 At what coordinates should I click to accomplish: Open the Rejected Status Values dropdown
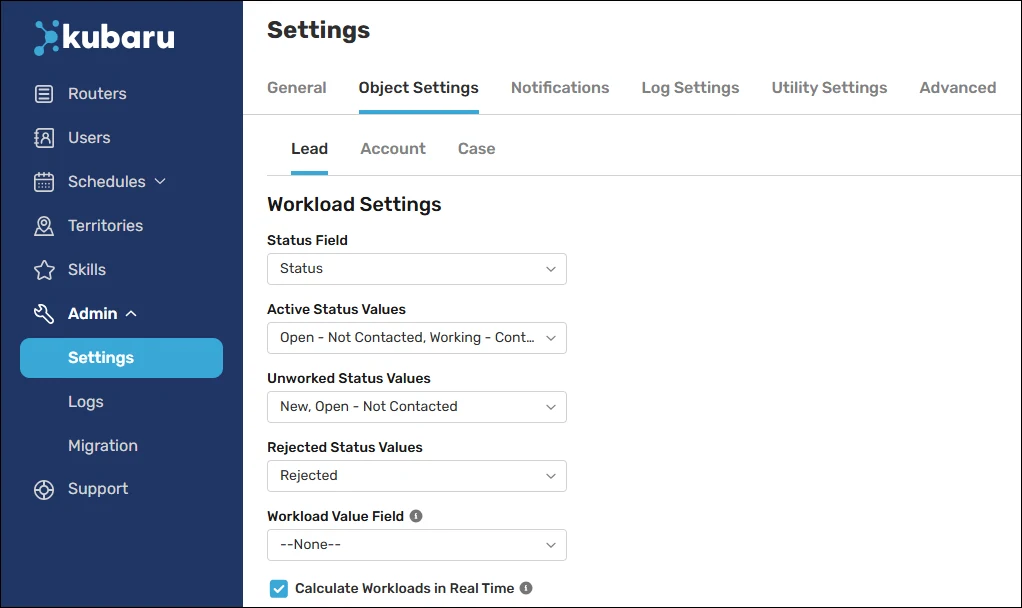[416, 476]
